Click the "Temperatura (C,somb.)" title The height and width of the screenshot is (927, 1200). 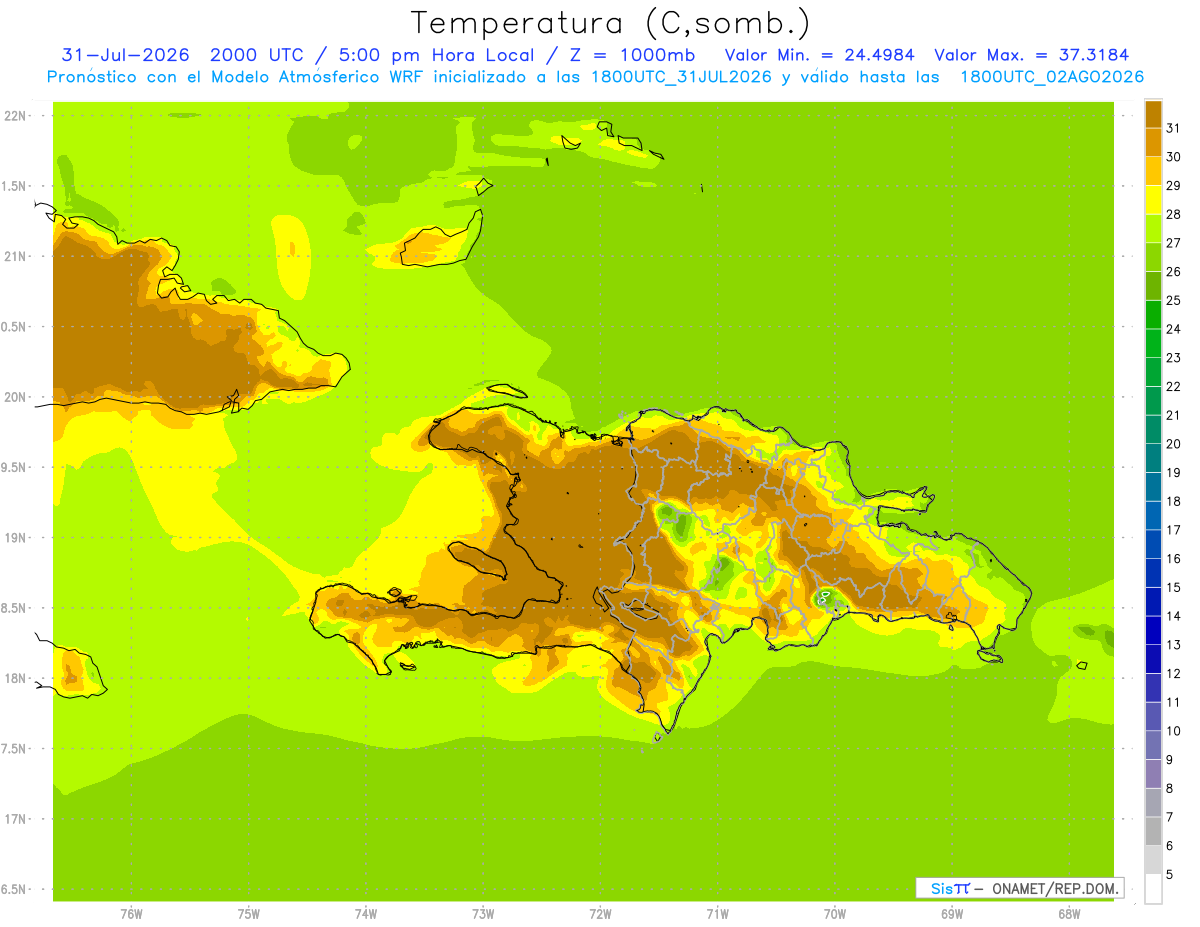611,23
